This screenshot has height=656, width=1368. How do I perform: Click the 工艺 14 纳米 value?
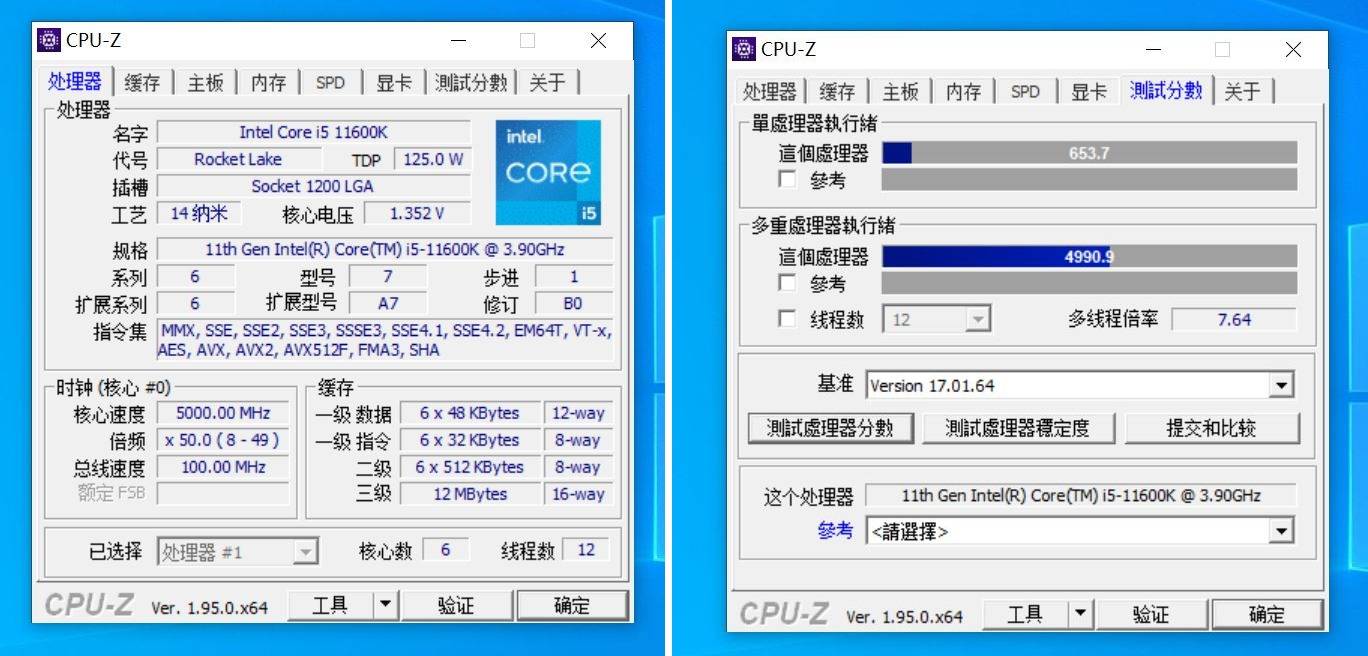(x=199, y=213)
